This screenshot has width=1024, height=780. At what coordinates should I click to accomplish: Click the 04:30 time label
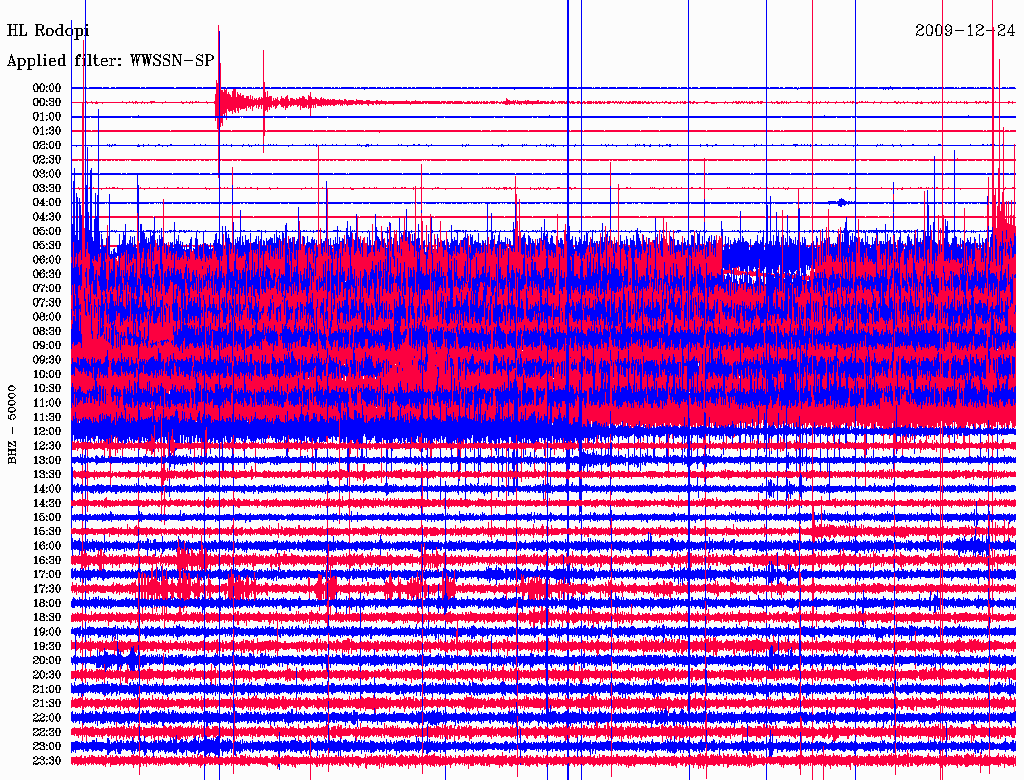click(x=47, y=216)
